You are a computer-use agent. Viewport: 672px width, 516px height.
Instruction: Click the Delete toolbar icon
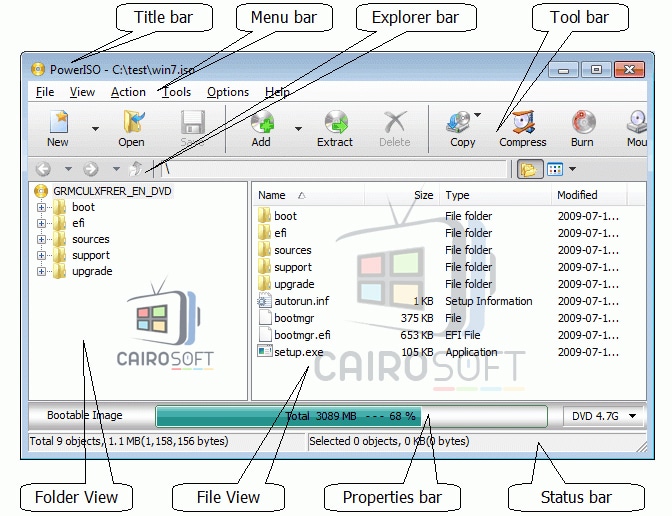coord(395,122)
